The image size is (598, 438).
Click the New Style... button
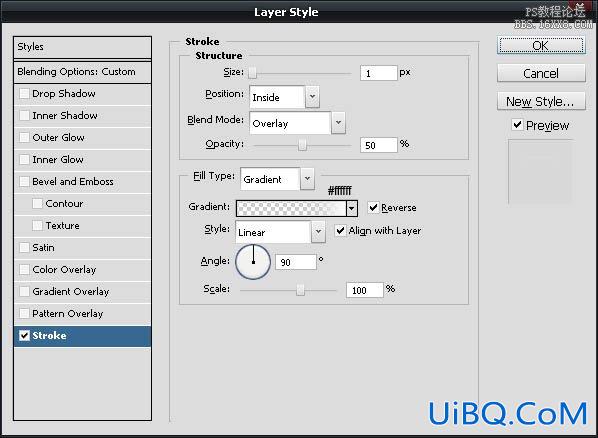click(x=541, y=101)
